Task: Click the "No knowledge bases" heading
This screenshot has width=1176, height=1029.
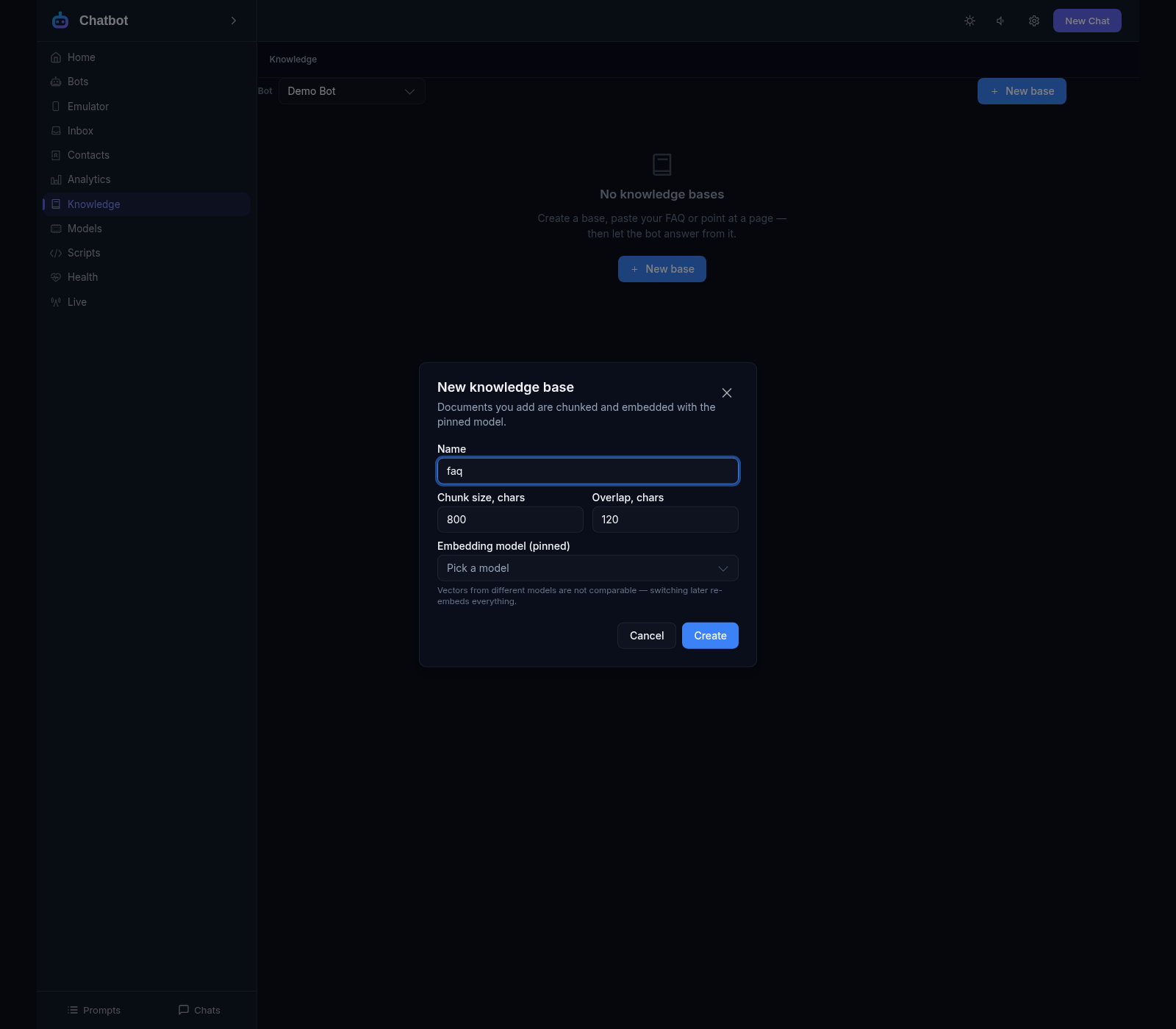Action: pos(662,194)
